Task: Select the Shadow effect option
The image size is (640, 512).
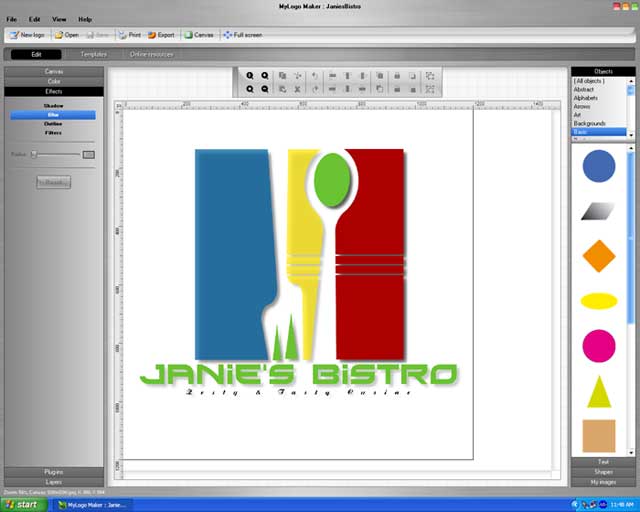Action: [53, 105]
